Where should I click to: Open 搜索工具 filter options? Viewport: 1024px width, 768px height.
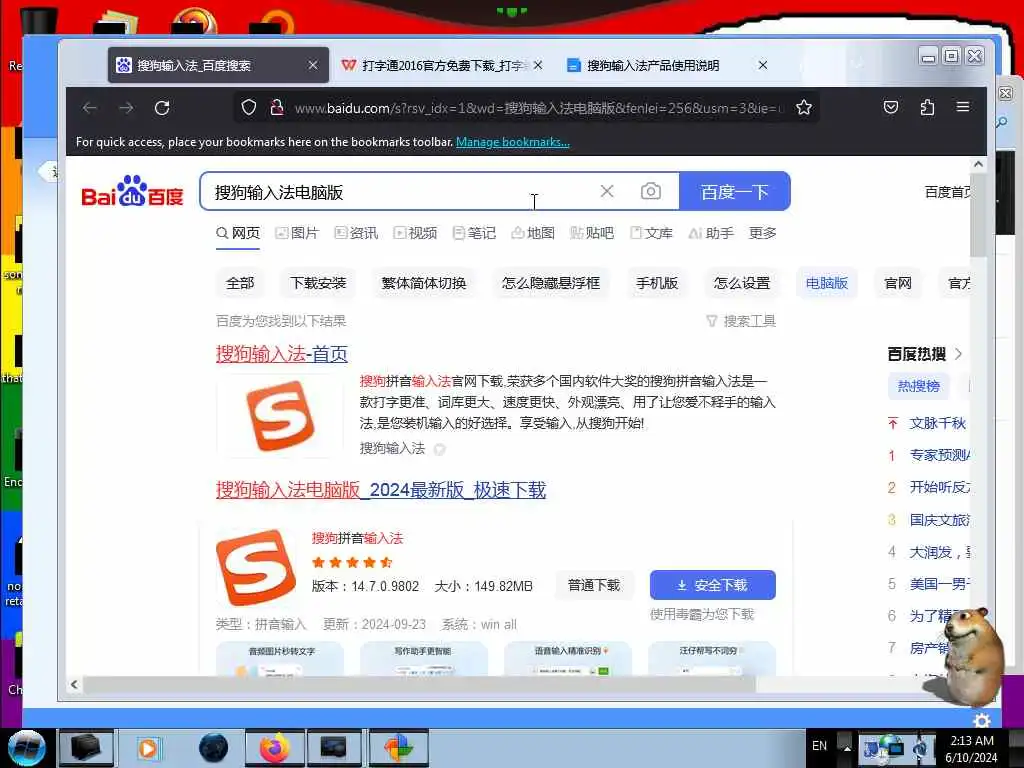(741, 321)
